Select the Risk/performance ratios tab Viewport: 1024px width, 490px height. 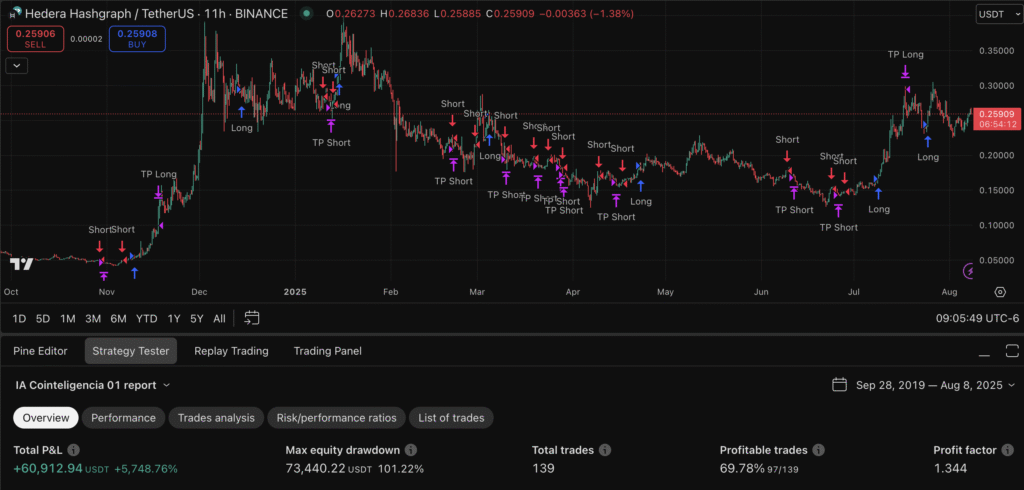[336, 417]
